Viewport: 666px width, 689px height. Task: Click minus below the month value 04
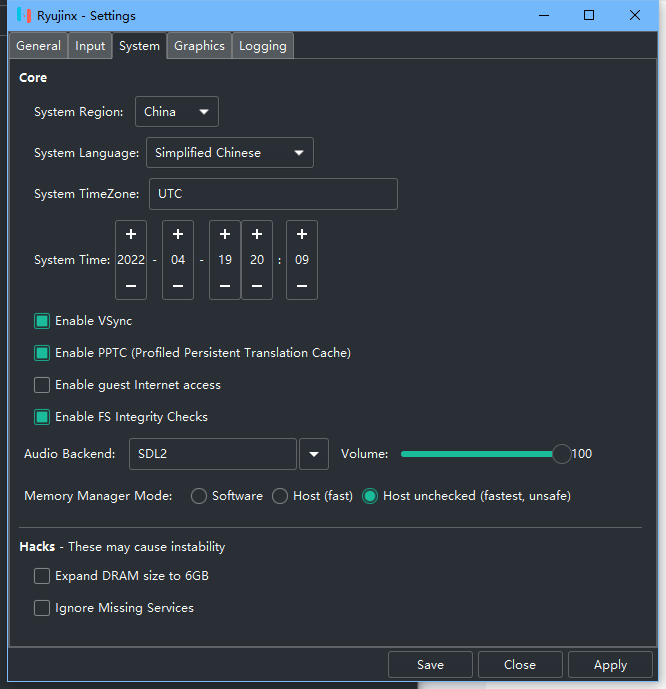pyautogui.click(x=178, y=286)
